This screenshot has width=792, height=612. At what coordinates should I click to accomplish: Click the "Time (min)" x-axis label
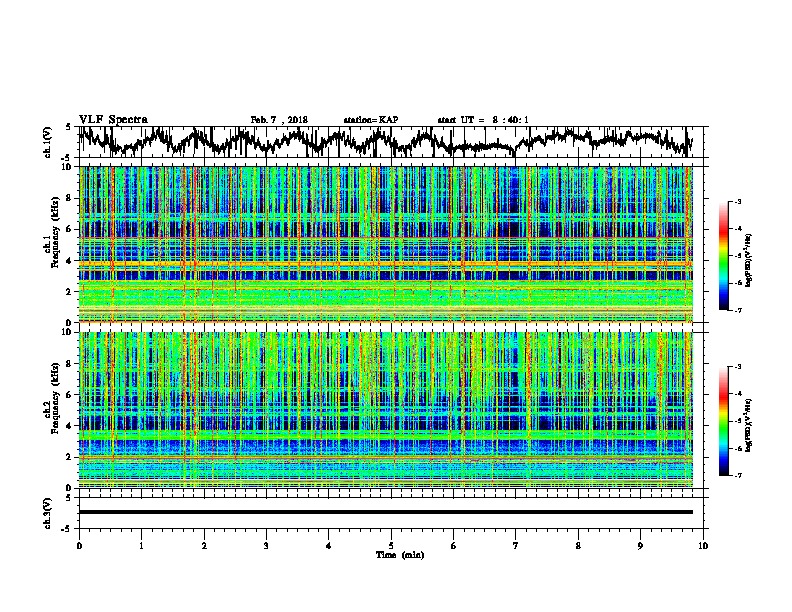click(400, 555)
